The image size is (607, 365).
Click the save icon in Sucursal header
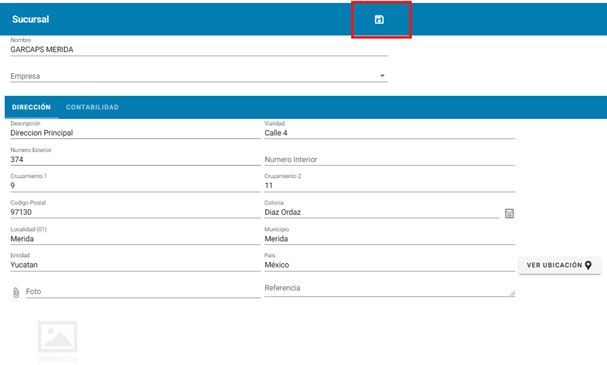[x=379, y=19]
